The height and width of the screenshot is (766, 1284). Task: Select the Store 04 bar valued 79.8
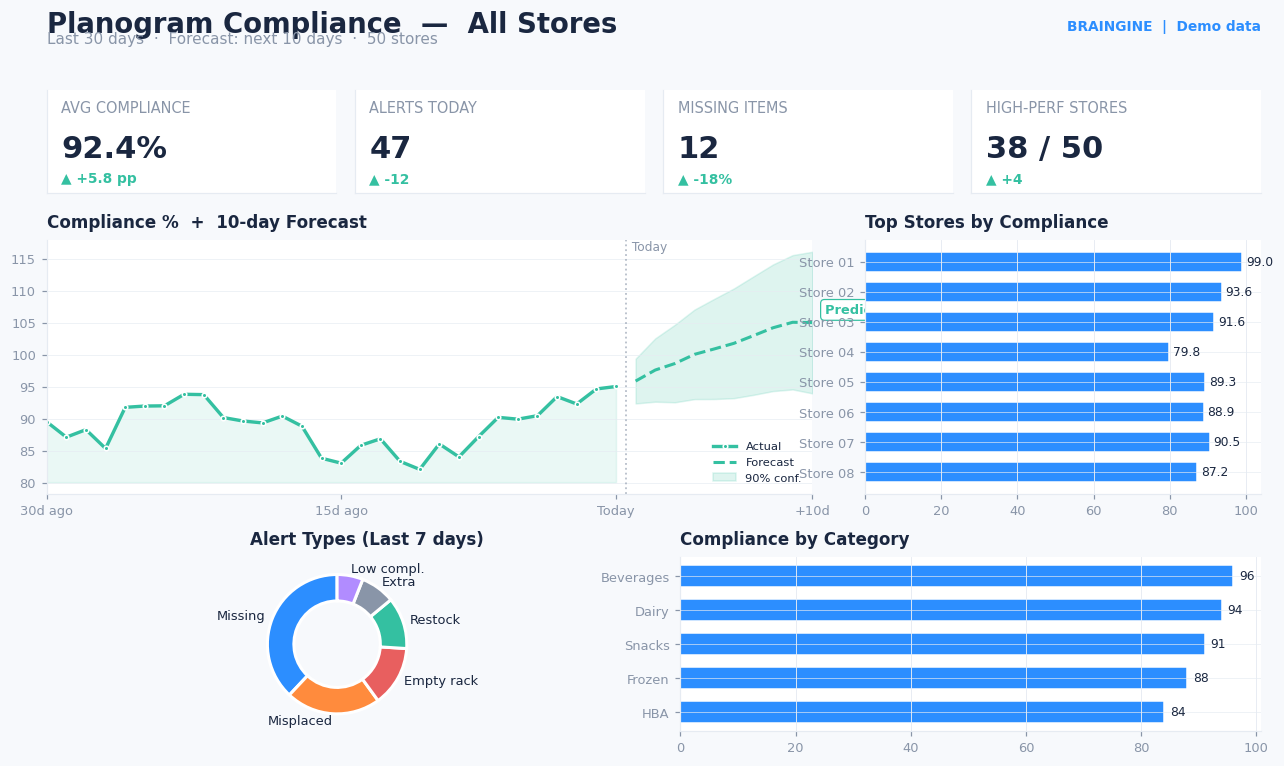pos(1017,352)
